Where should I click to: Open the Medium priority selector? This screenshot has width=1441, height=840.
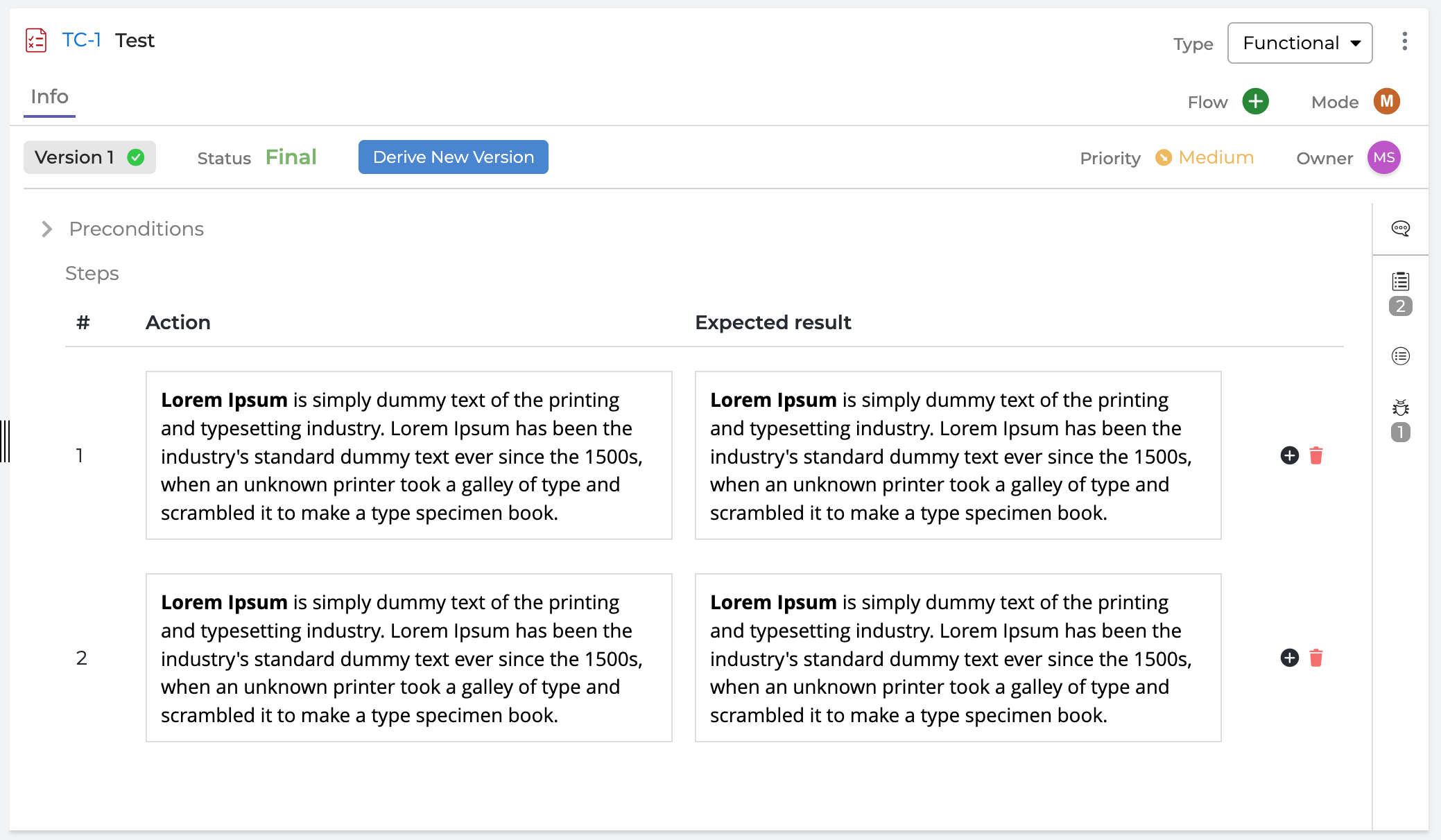[1205, 157]
